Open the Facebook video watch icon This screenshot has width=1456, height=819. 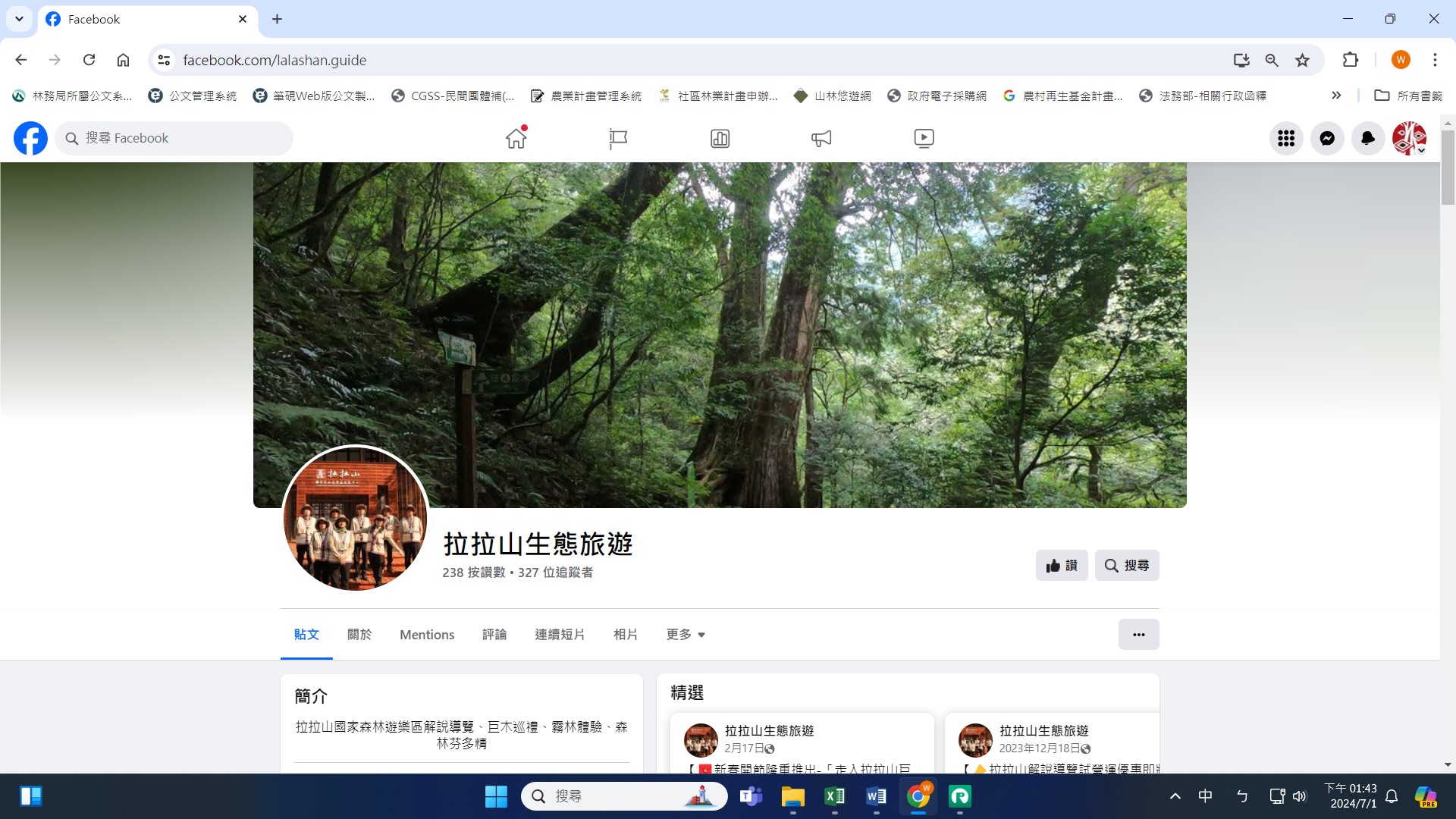(924, 138)
